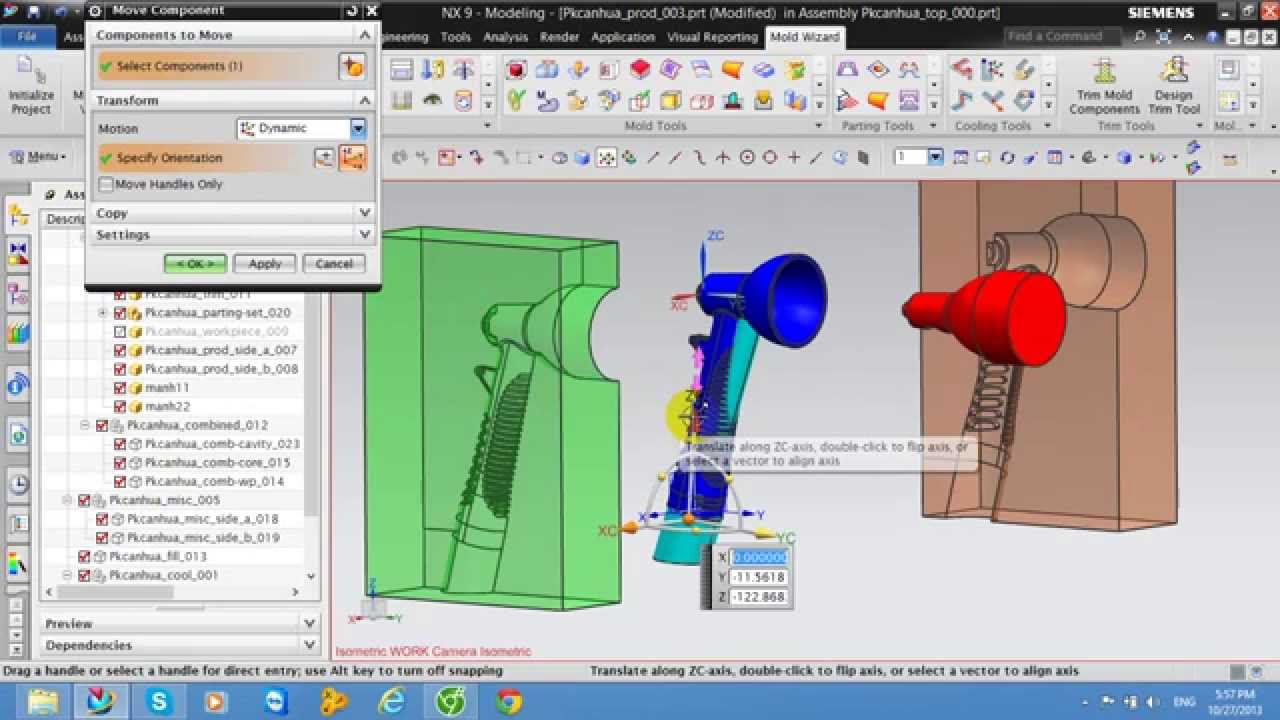Click Save icon in title bar

pos(34,12)
